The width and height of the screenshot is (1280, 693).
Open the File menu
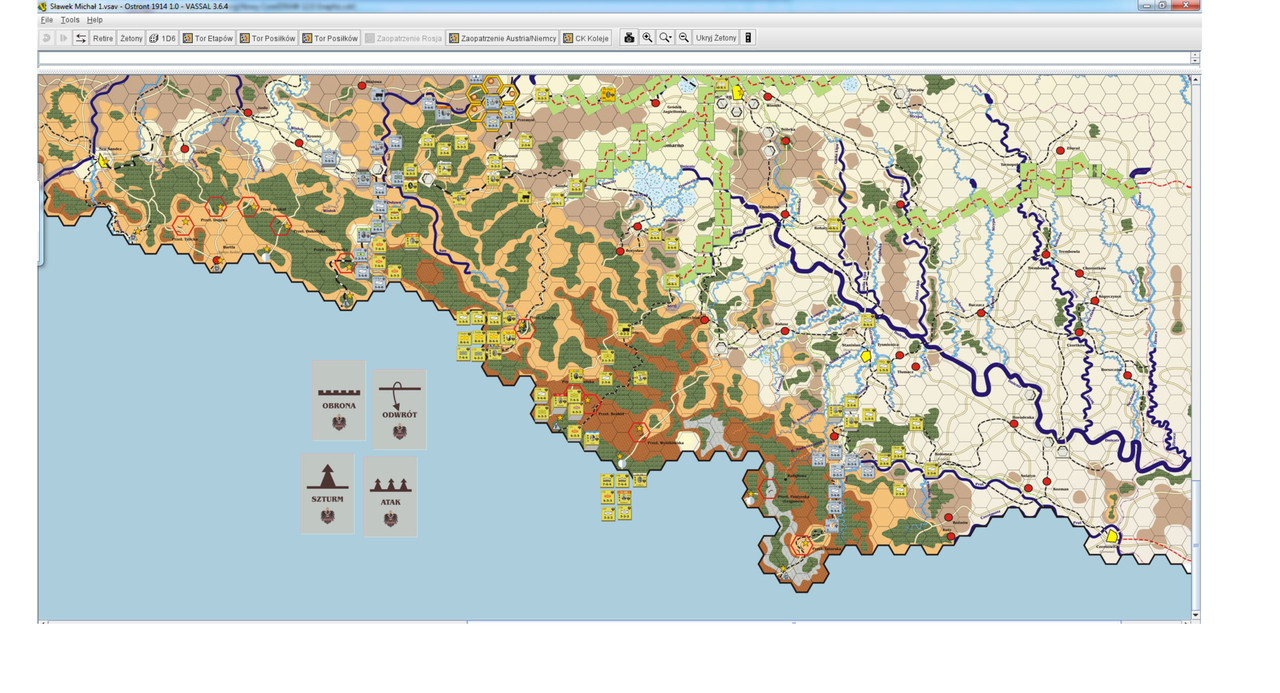pyautogui.click(x=46, y=20)
